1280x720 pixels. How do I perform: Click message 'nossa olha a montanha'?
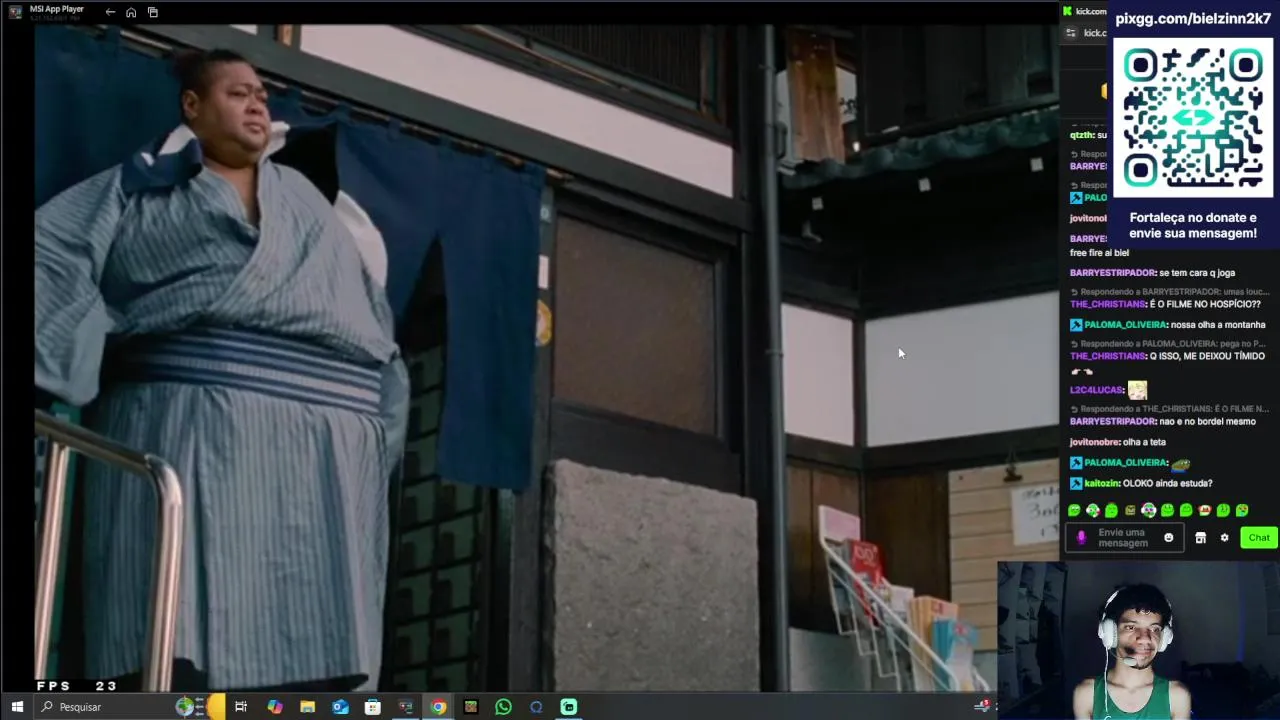click(x=1218, y=325)
